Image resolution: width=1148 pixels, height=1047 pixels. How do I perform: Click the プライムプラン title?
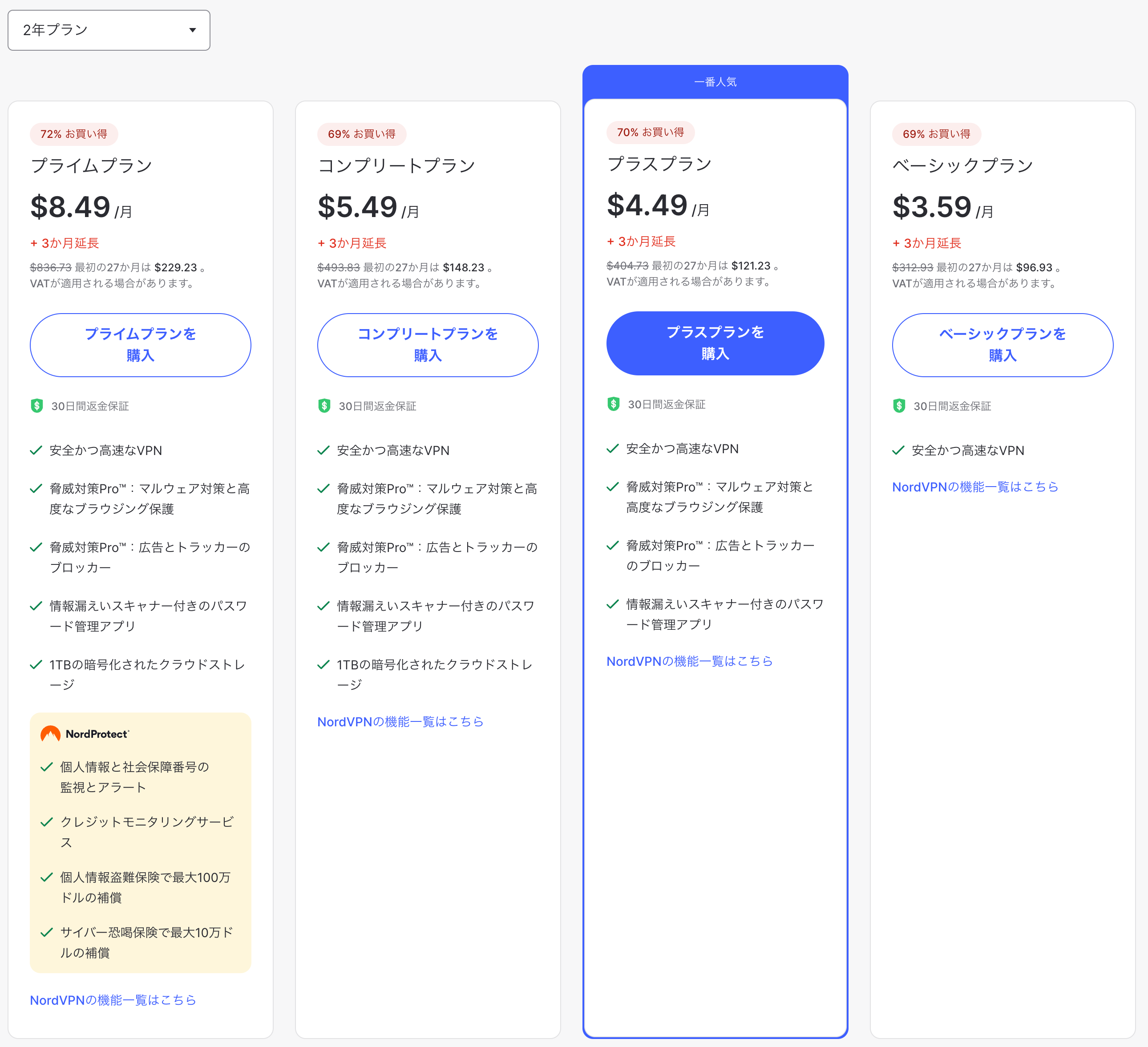[92, 165]
